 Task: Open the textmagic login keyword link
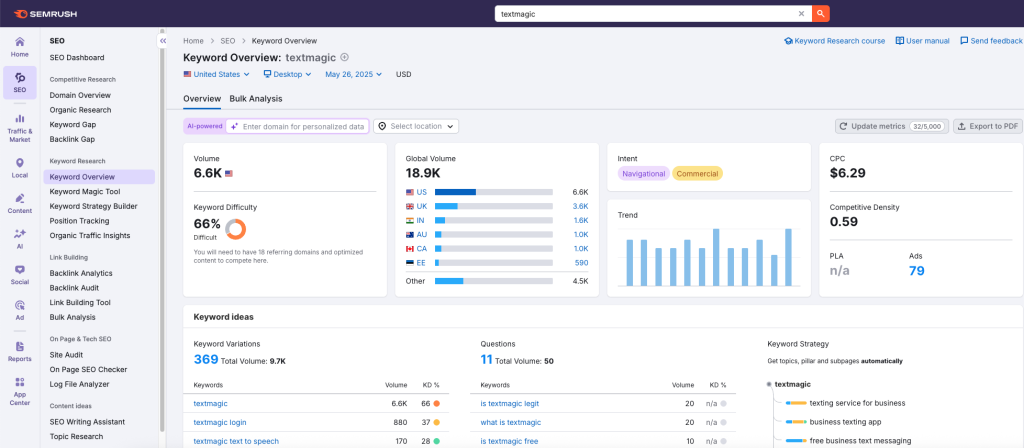coord(220,423)
